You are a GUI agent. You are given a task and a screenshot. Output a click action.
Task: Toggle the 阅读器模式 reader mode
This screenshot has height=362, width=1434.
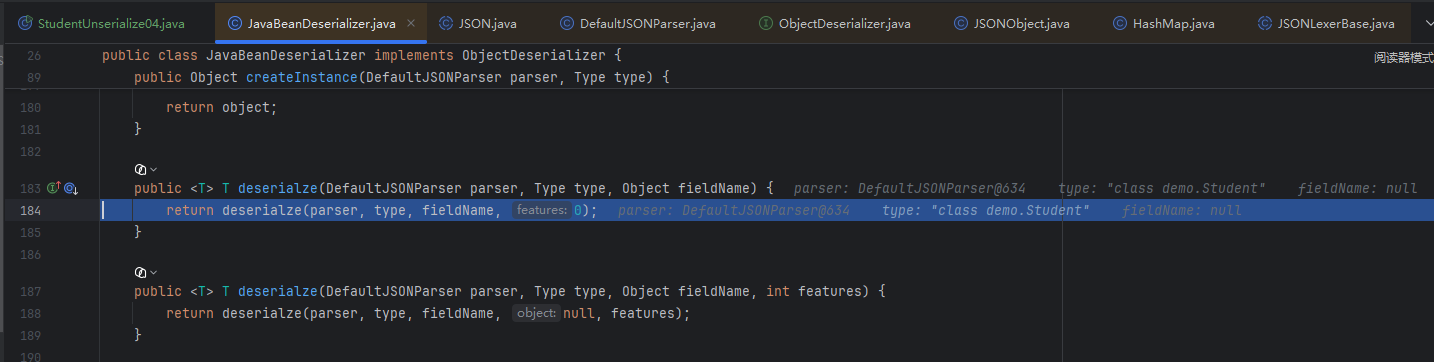pos(1403,58)
